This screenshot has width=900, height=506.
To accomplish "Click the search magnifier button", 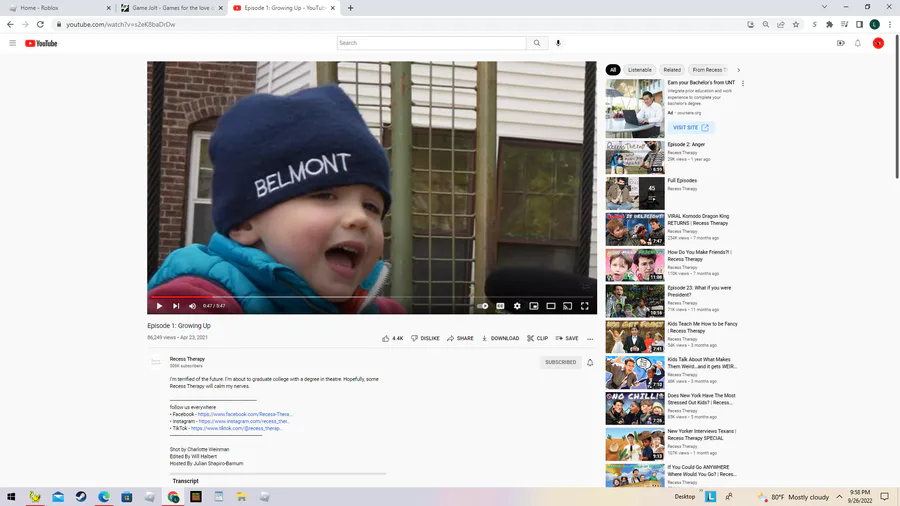I will click(x=537, y=43).
